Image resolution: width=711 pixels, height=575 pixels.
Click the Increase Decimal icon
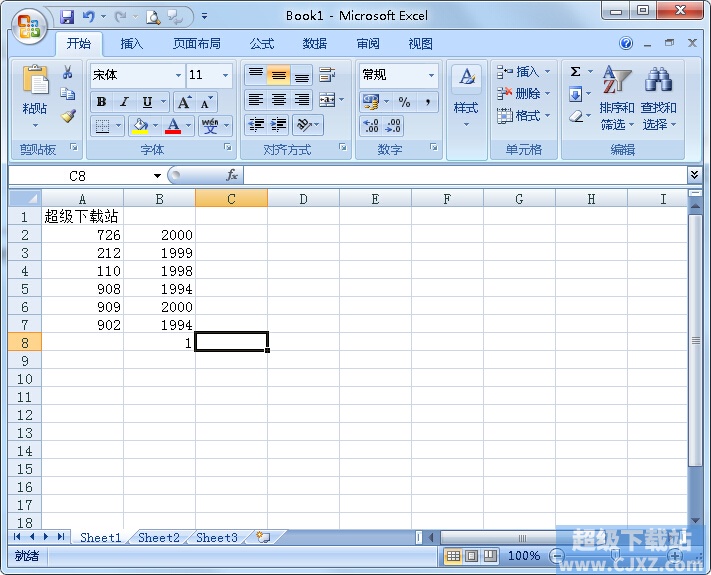coord(370,126)
